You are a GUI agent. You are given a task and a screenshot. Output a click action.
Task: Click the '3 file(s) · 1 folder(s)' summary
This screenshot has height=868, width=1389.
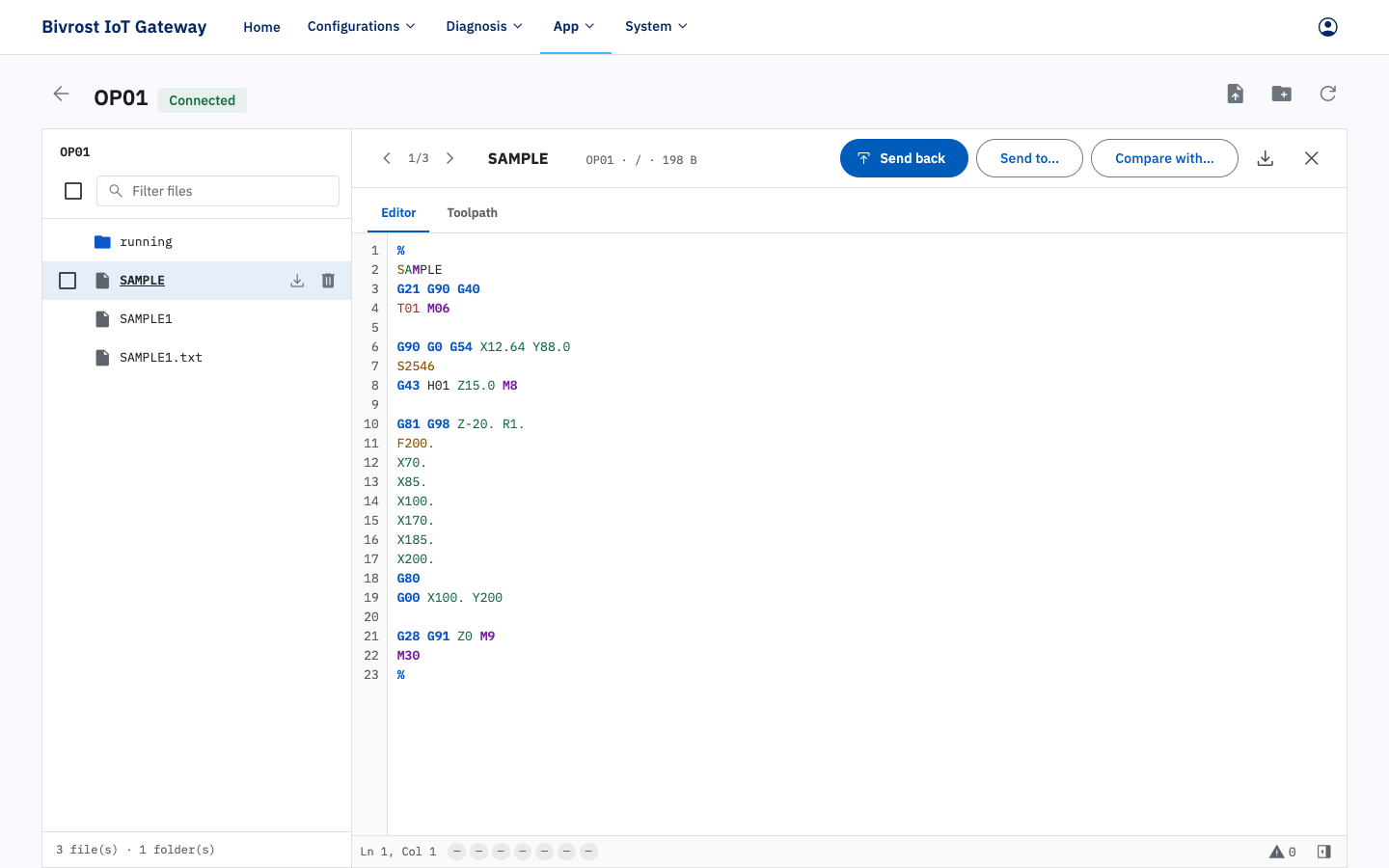135,850
